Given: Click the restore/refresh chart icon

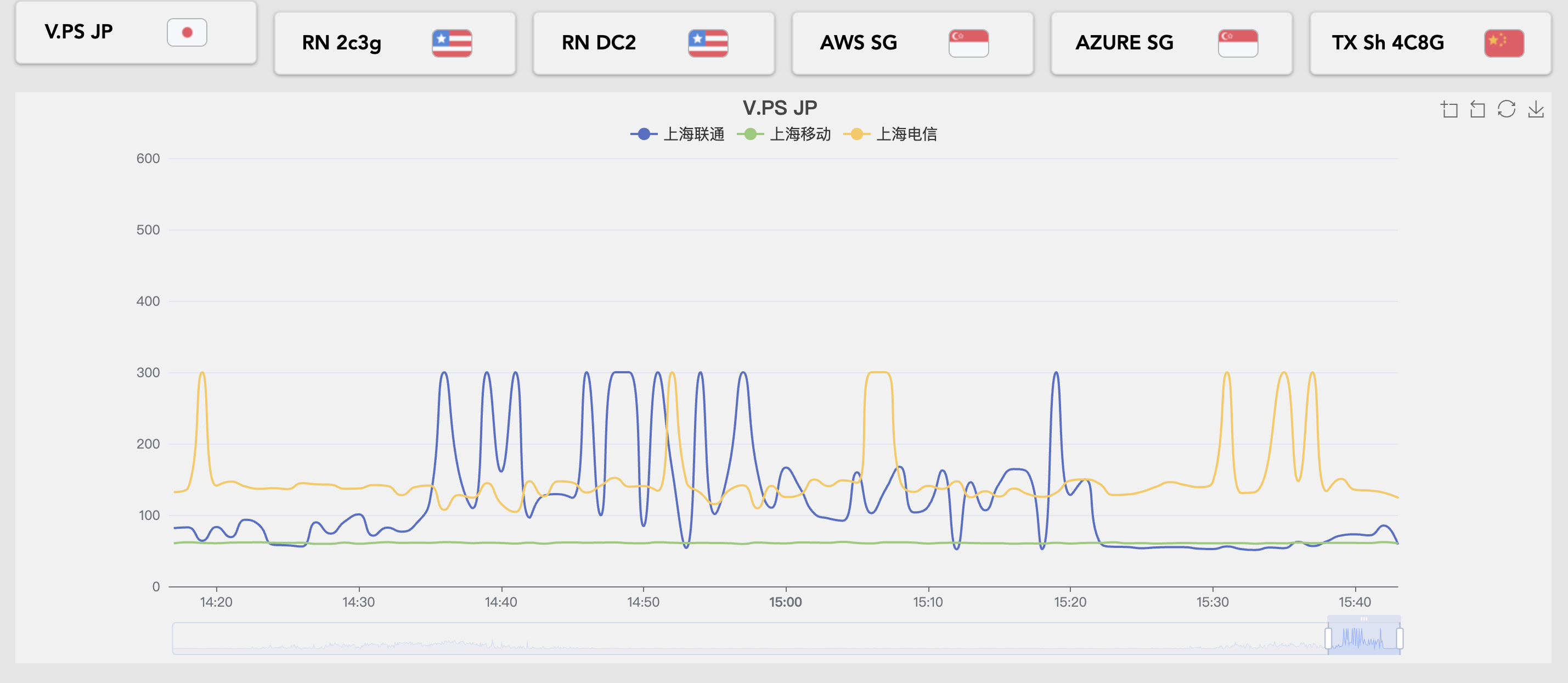Looking at the screenshot, I should 1507,109.
